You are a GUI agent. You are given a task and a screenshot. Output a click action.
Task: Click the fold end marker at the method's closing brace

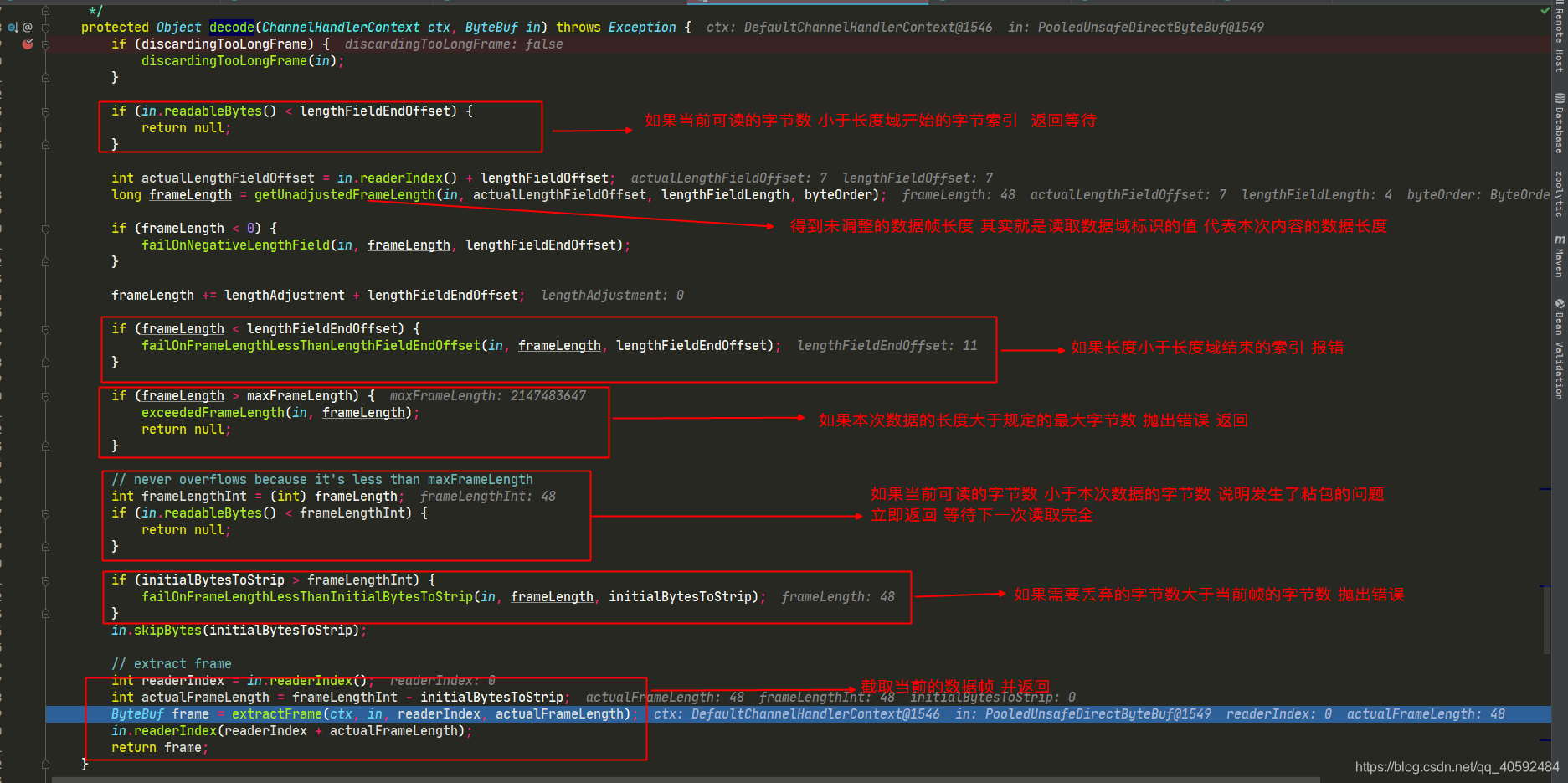pos(45,765)
